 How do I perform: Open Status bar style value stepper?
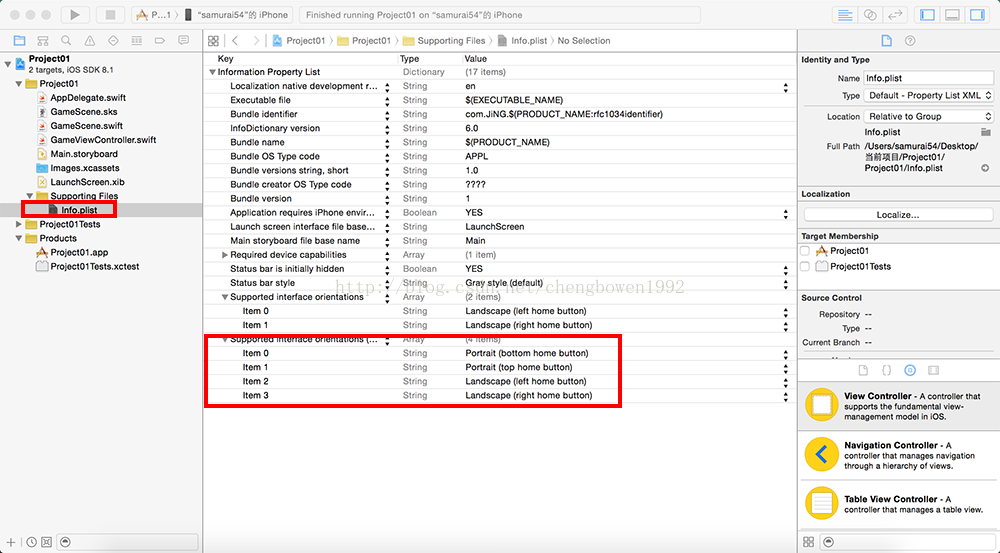[x=786, y=283]
